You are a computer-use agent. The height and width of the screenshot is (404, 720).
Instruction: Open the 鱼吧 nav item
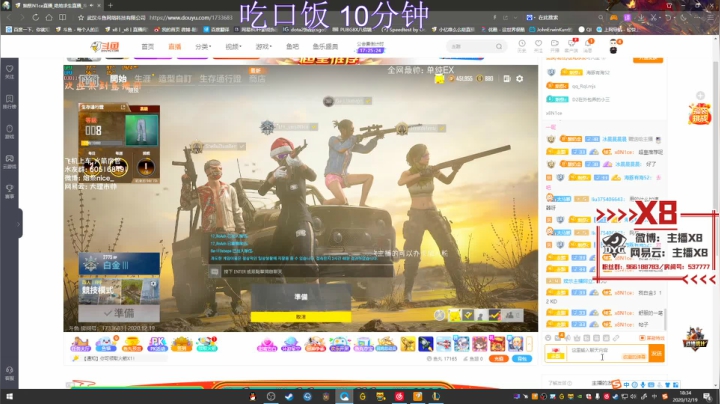click(292, 46)
